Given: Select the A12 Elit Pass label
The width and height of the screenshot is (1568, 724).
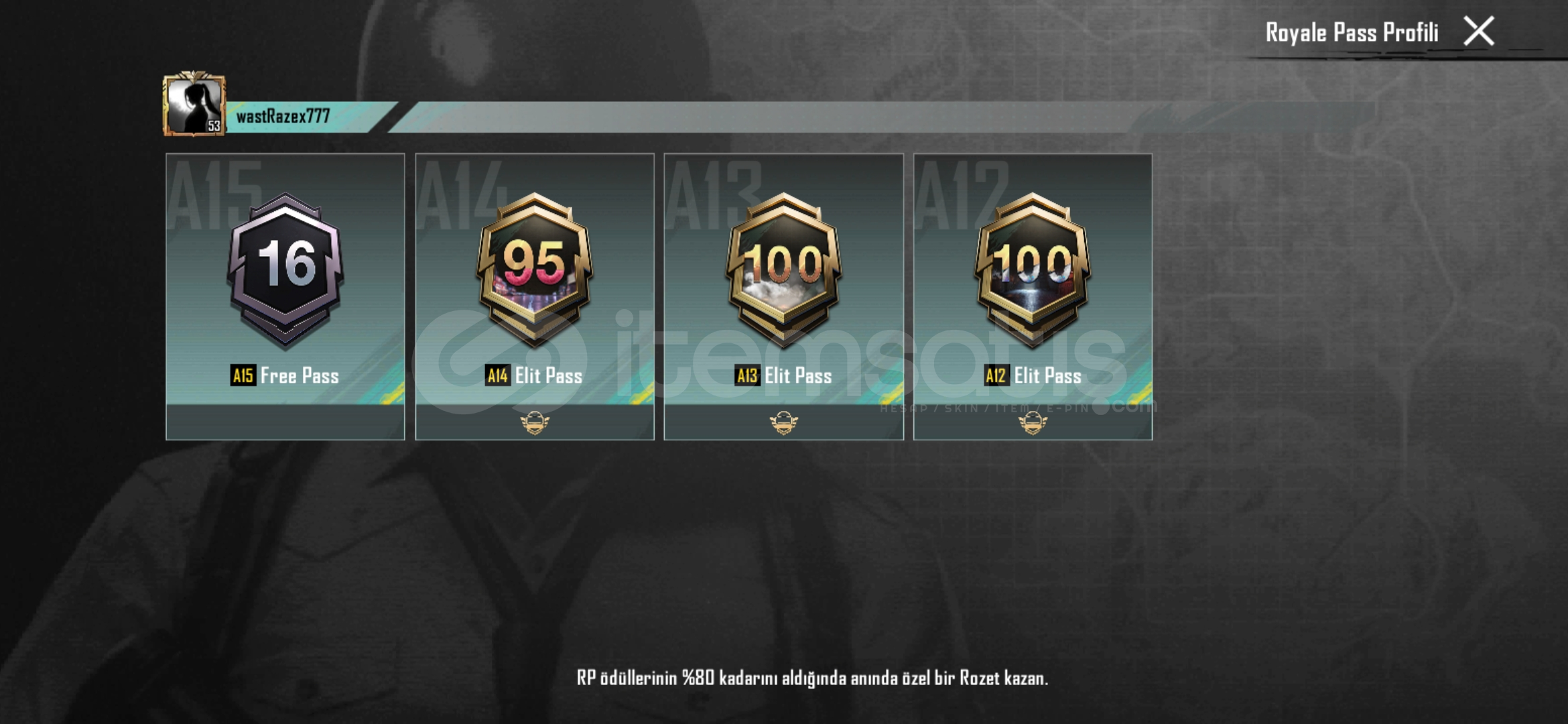Looking at the screenshot, I should (x=1033, y=375).
